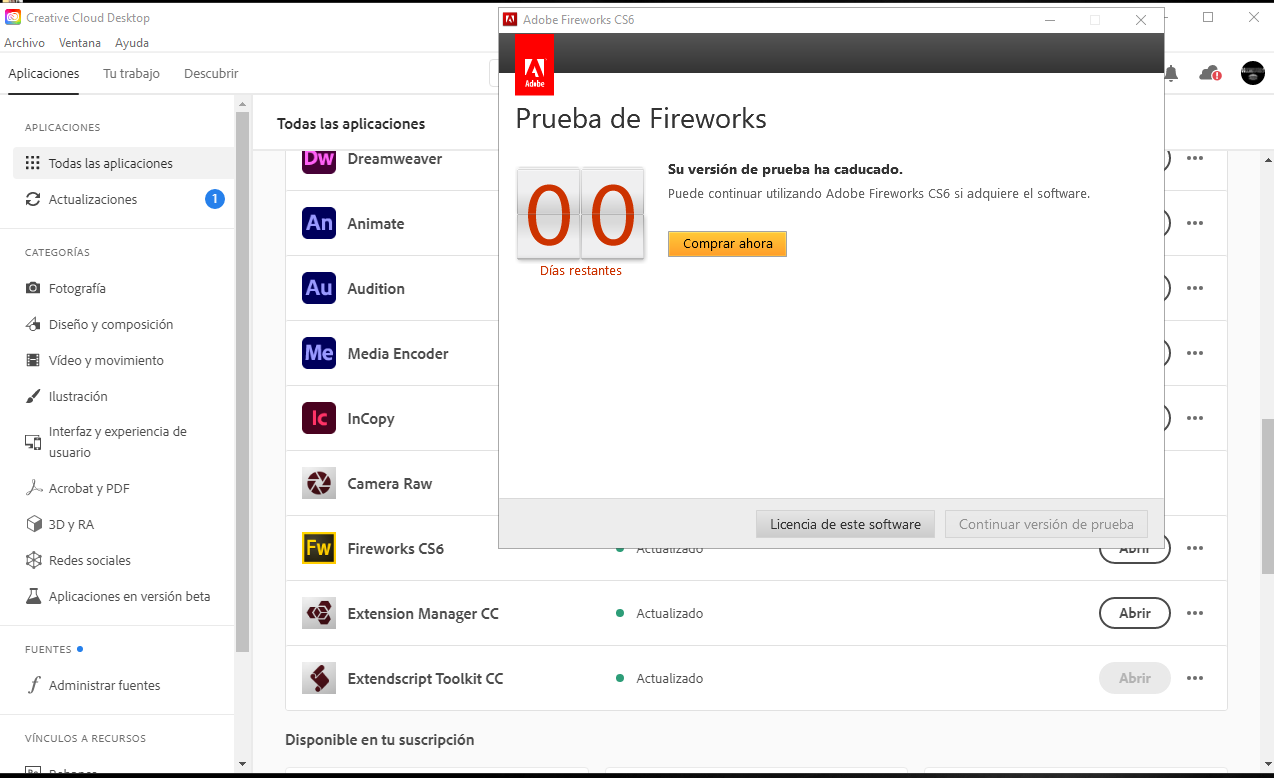Click Actualizado status of Extension Manager CC
Viewport: 1274px width, 778px height.
tap(669, 613)
